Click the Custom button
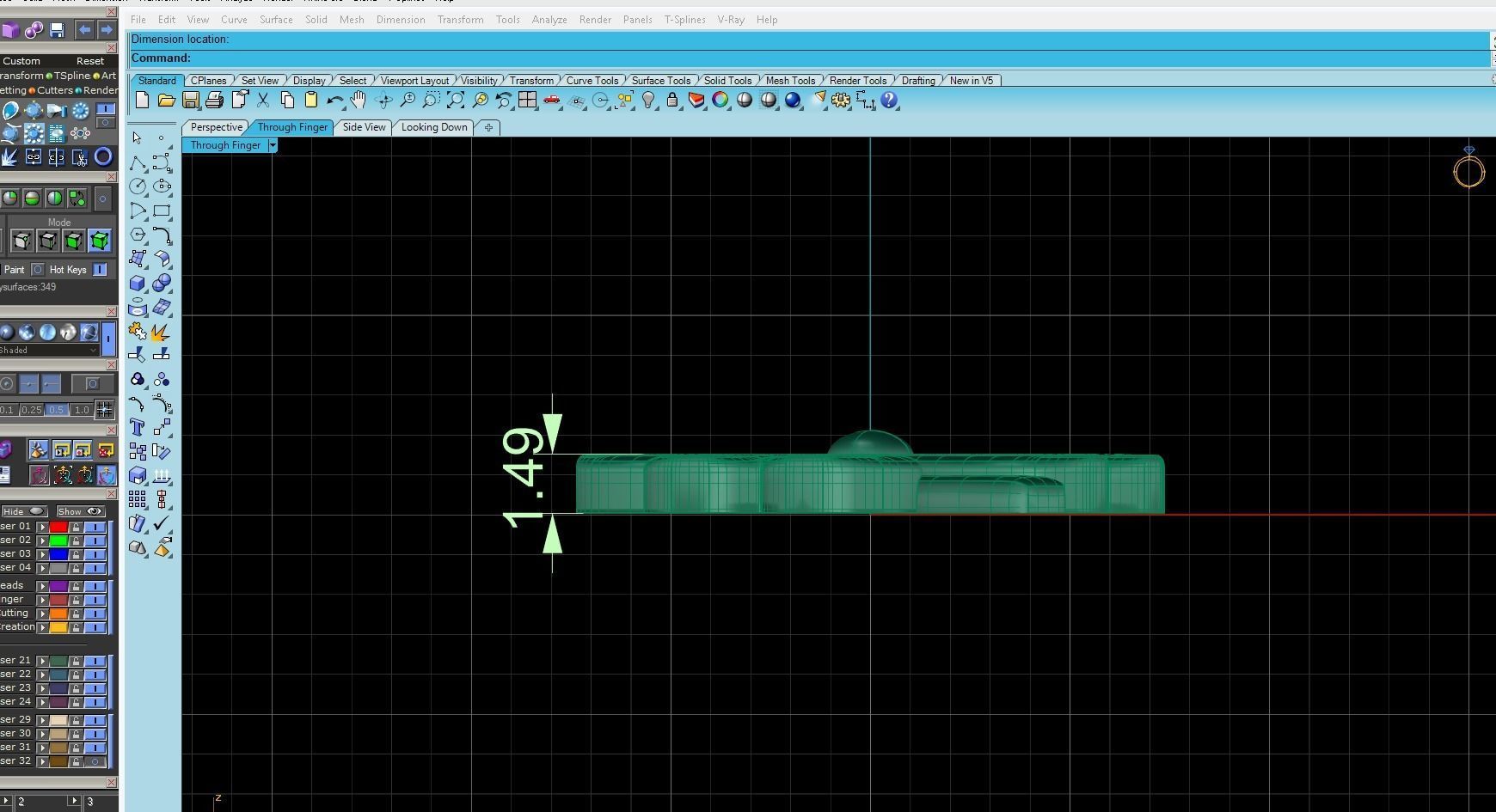This screenshot has width=1496, height=812. [21, 61]
